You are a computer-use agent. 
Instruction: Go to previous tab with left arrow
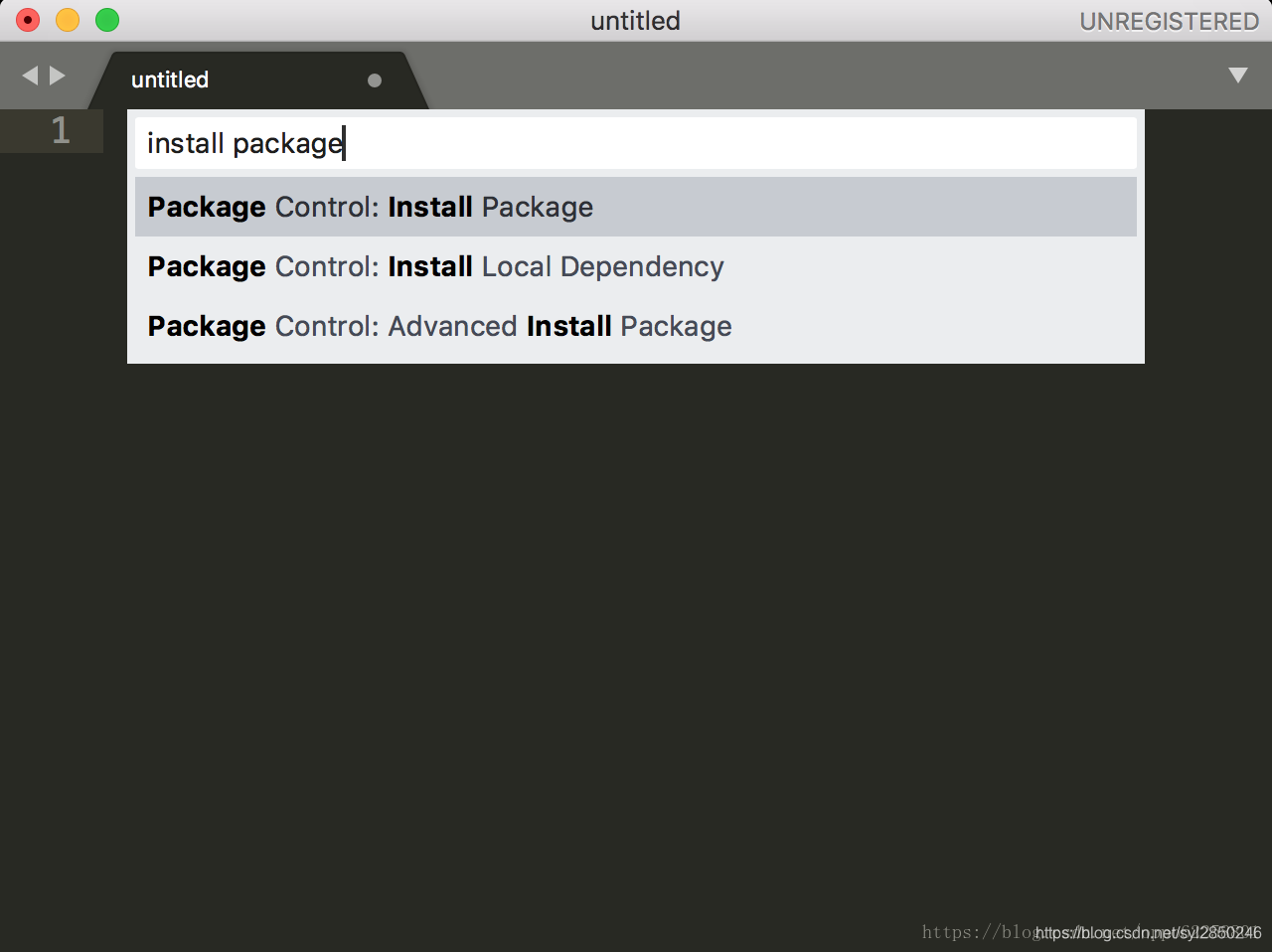coord(30,76)
